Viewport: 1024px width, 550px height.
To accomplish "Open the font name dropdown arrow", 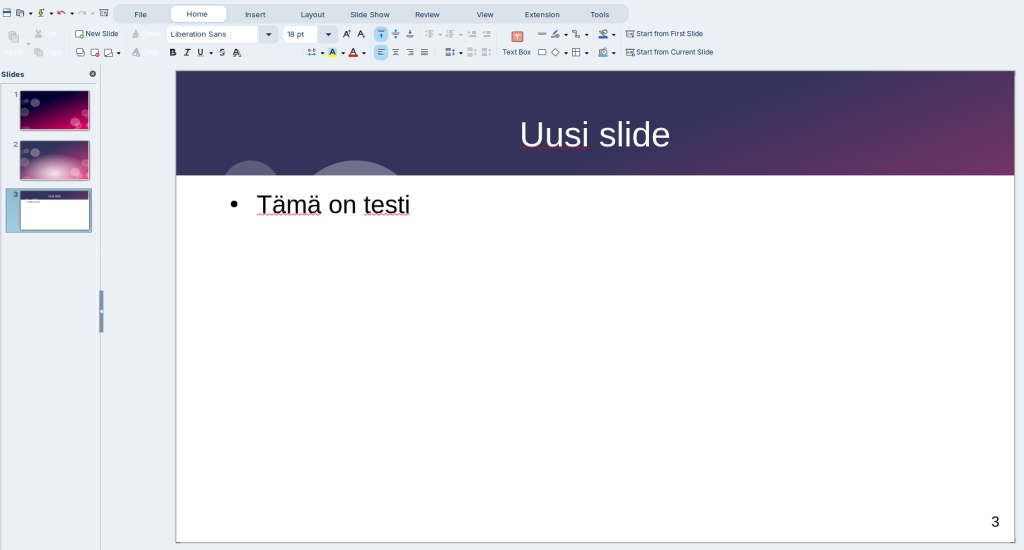I will (x=268, y=34).
